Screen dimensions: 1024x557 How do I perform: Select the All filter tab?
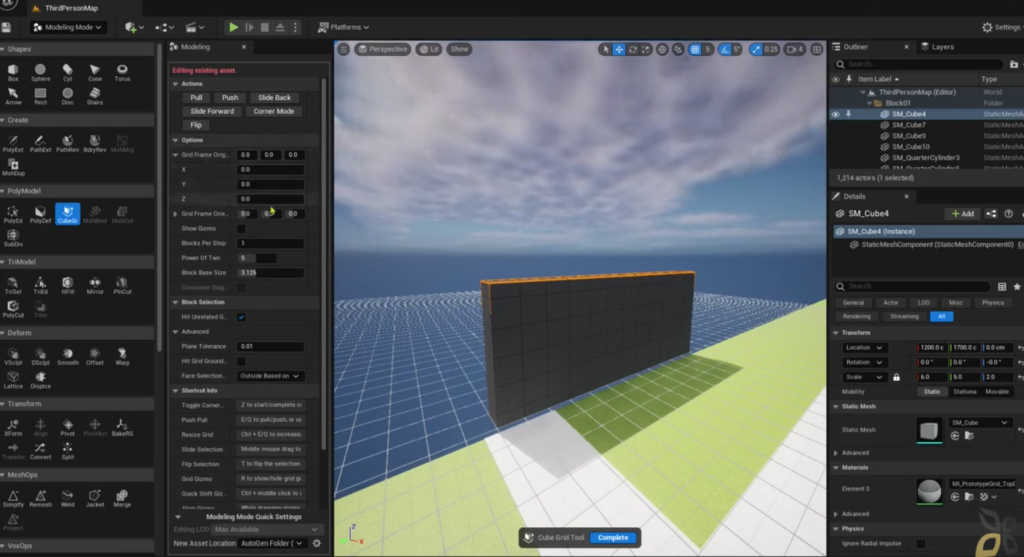click(x=941, y=317)
